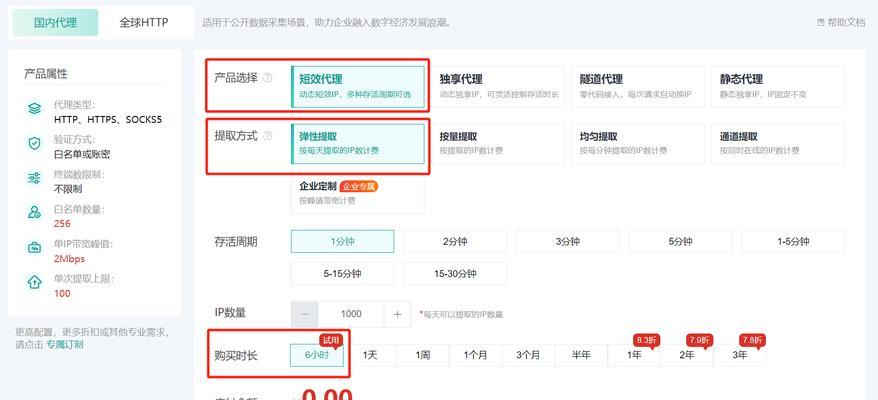This screenshot has width=878, height=400.
Task: Decrease IP数量 with minus button
Action: pyautogui.click(x=305, y=314)
